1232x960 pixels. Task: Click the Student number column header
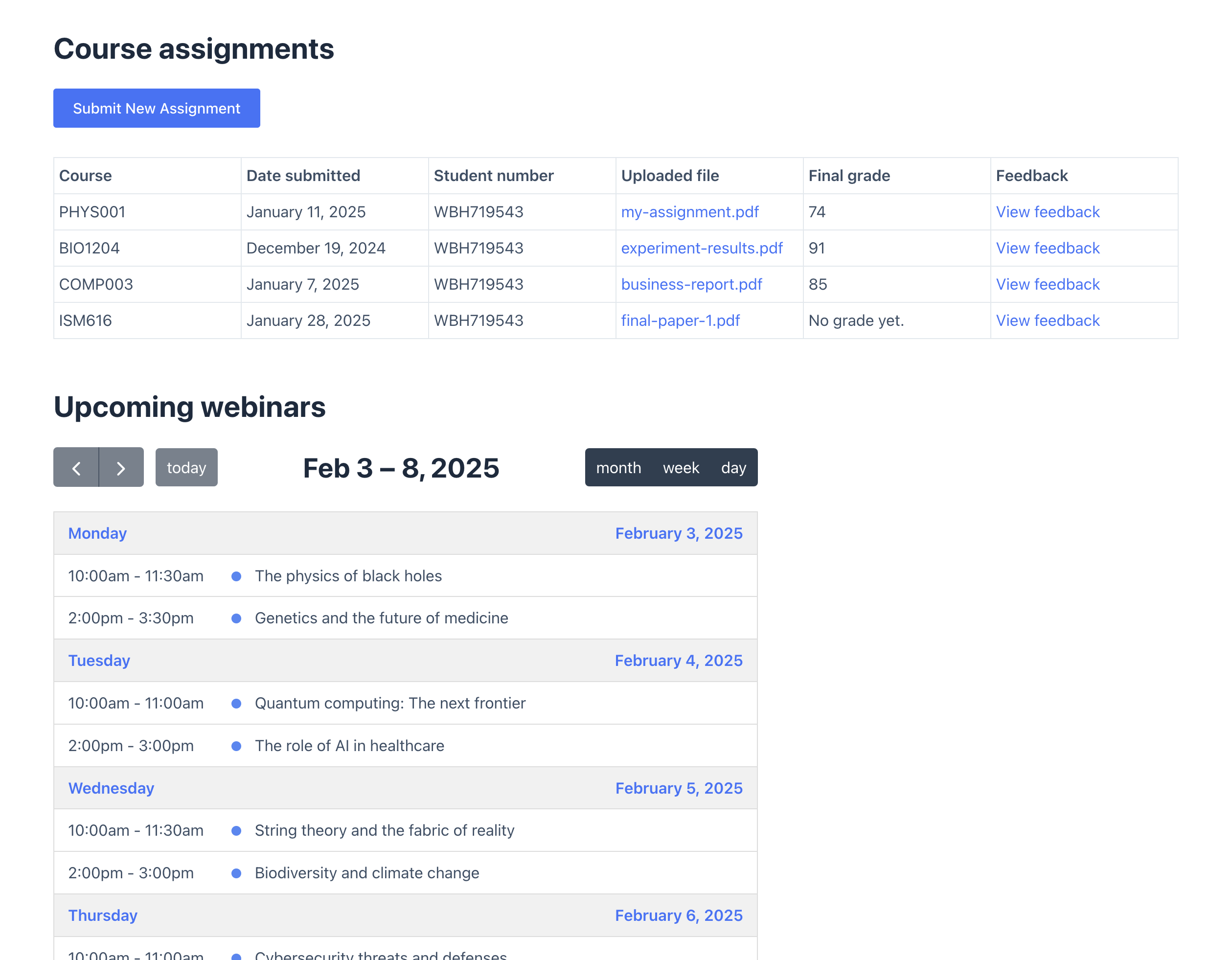522,176
